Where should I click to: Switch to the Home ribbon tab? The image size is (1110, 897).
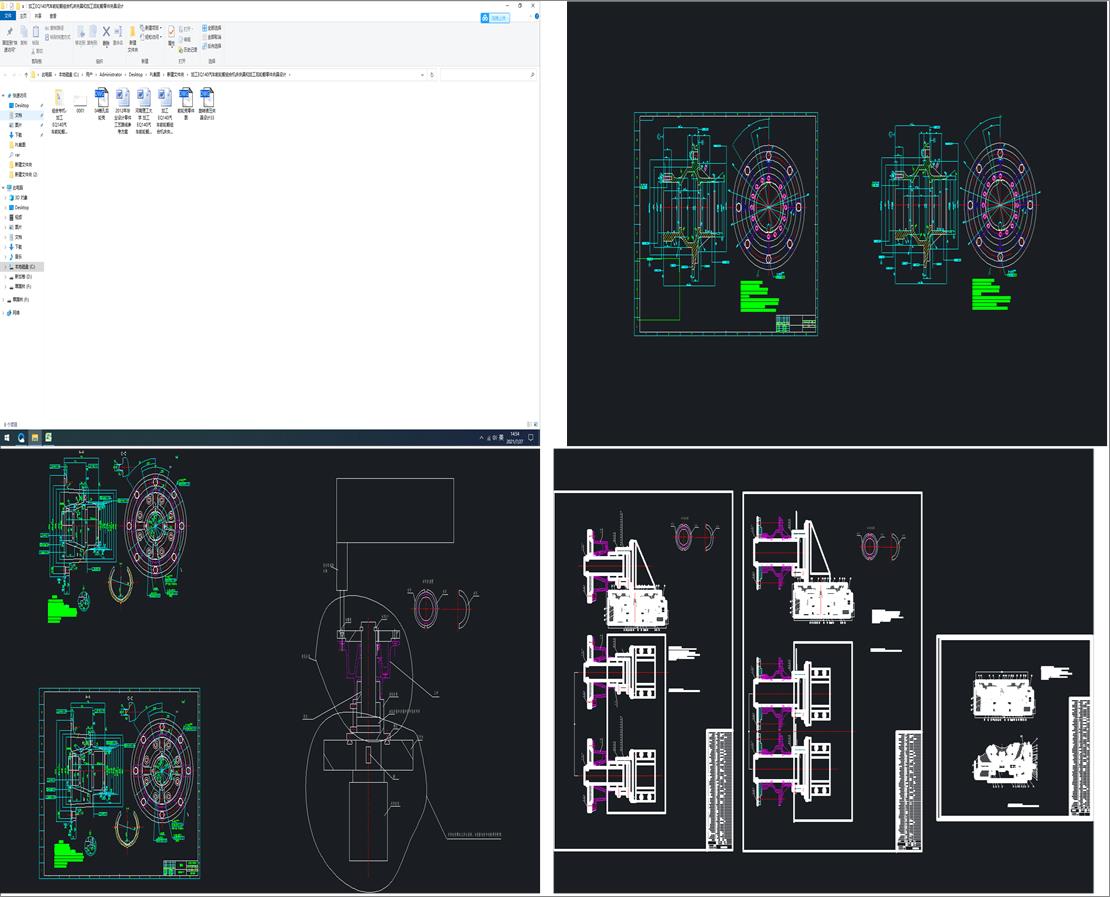click(x=23, y=16)
